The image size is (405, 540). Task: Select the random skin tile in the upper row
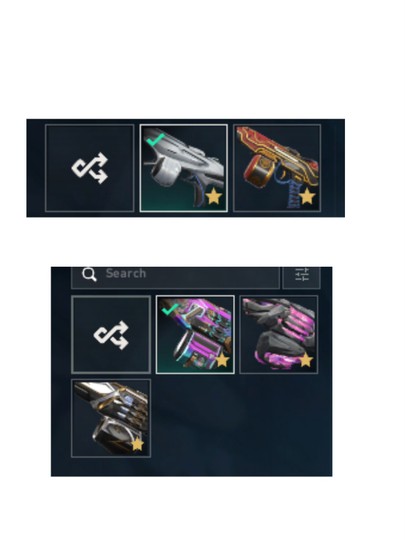point(90,168)
